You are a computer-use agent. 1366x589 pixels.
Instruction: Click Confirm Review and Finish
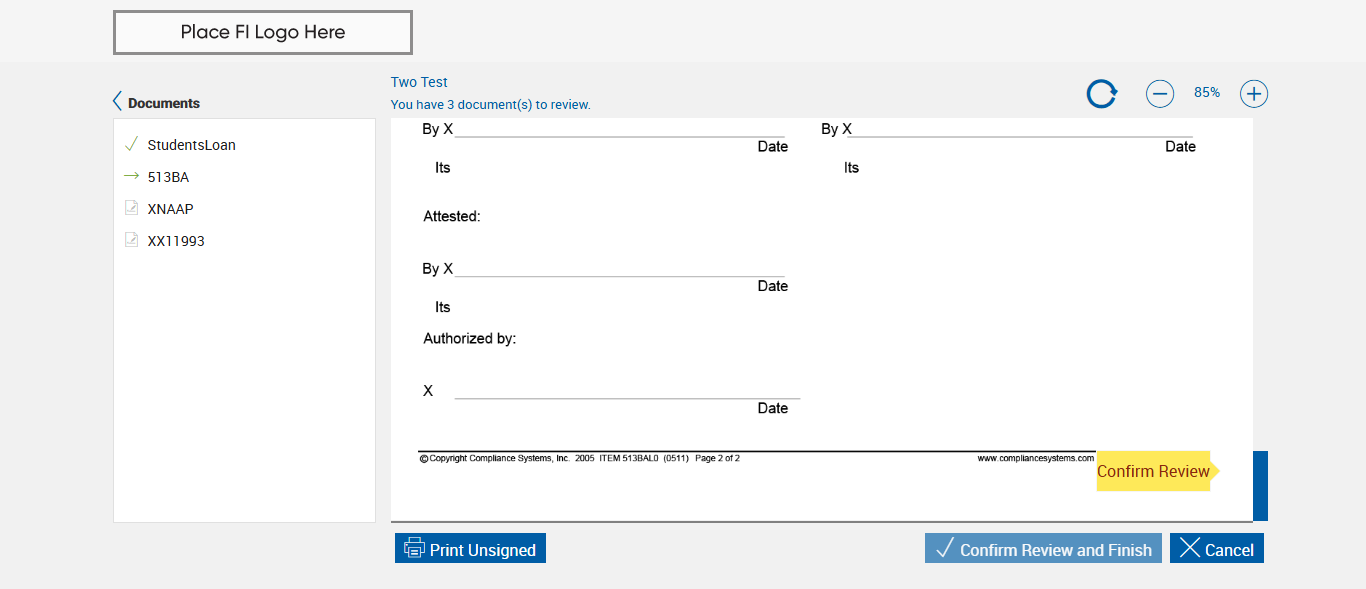point(1043,549)
